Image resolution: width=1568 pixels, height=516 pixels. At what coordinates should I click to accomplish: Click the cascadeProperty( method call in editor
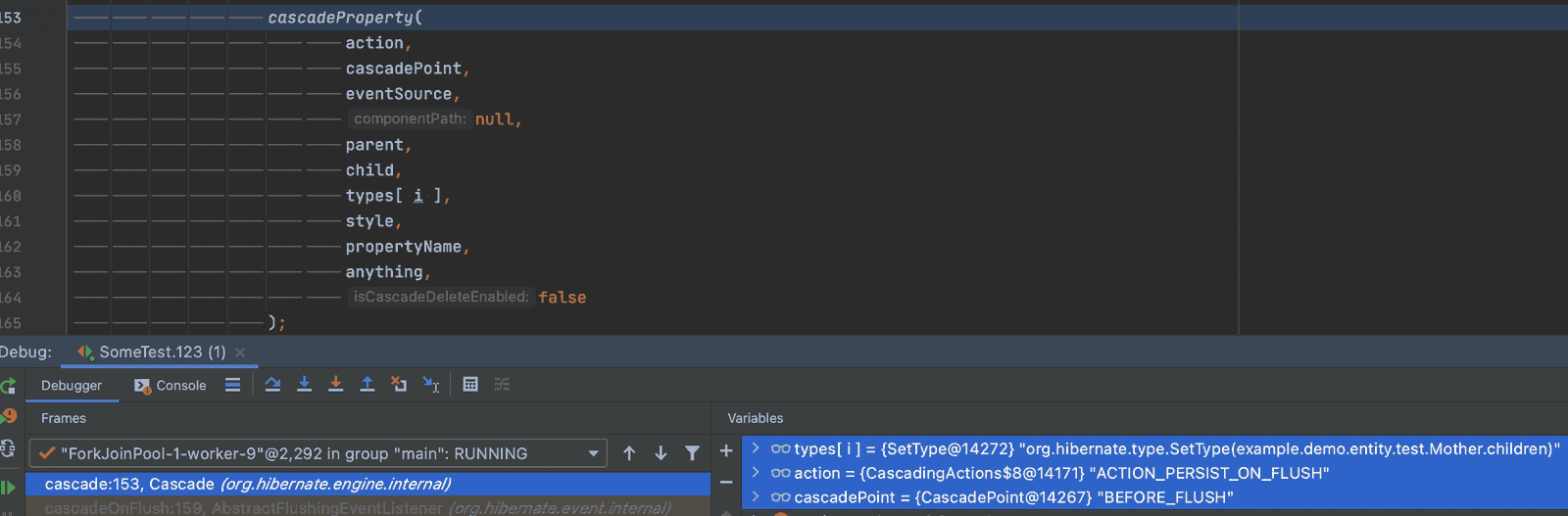point(345,18)
